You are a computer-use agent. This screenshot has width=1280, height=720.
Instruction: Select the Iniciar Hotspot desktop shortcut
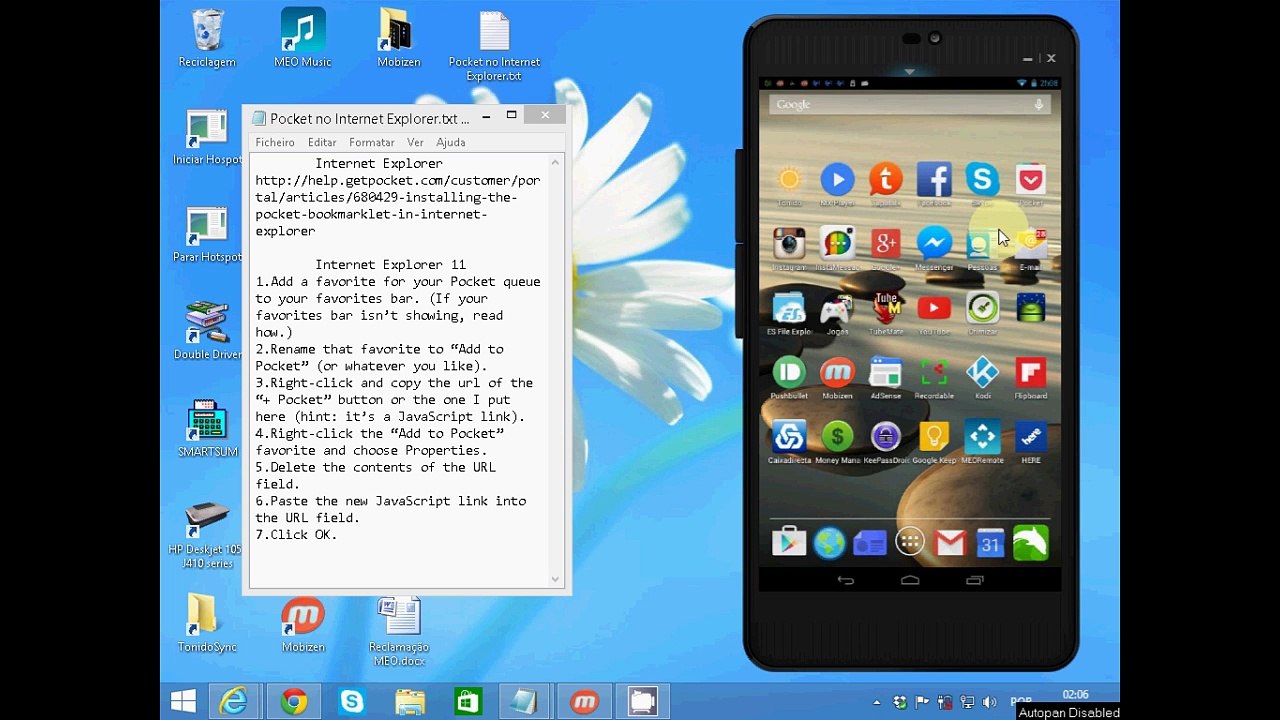pyautogui.click(x=207, y=136)
